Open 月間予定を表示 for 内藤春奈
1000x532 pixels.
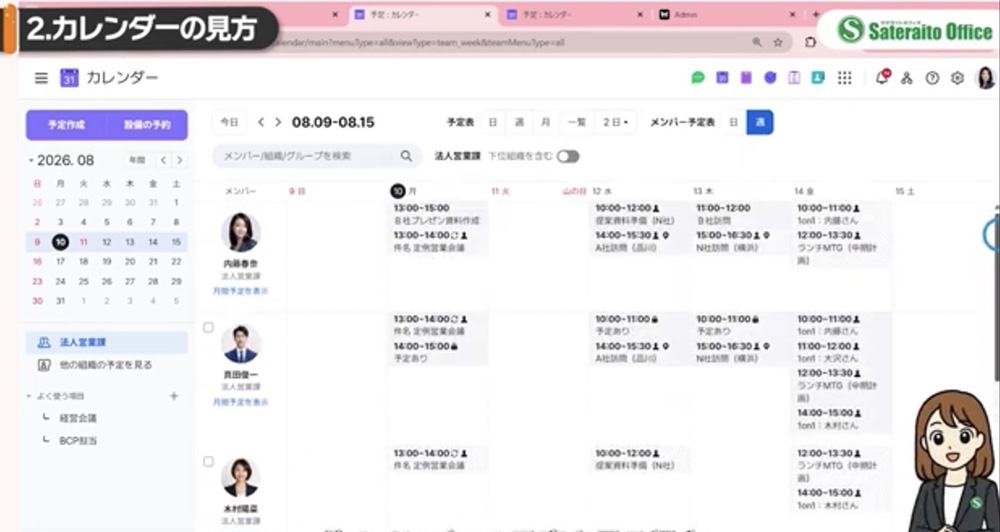coord(241,291)
